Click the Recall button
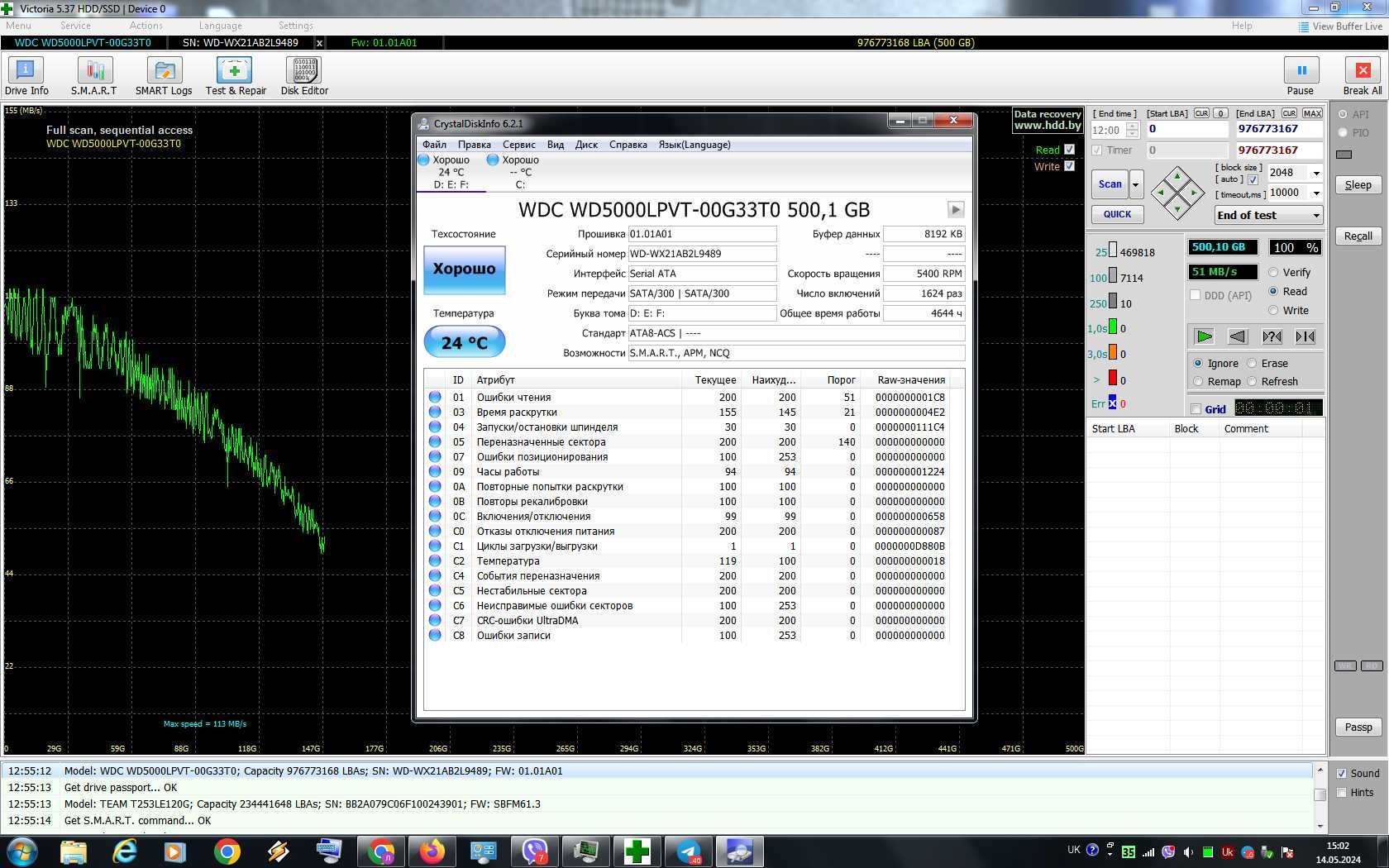Image resolution: width=1389 pixels, height=868 pixels. [1358, 236]
